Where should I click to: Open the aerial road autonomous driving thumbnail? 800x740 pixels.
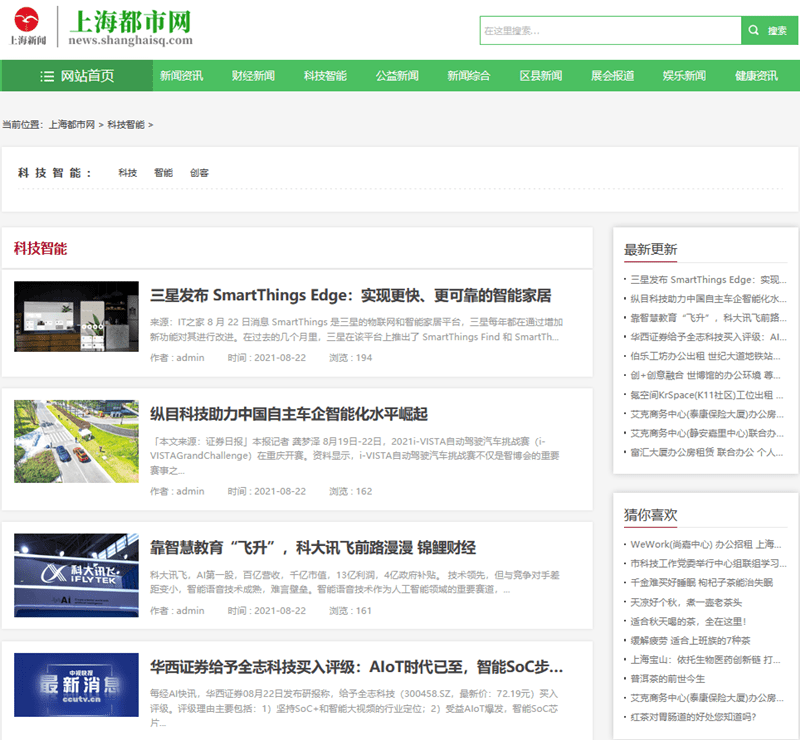click(76, 441)
